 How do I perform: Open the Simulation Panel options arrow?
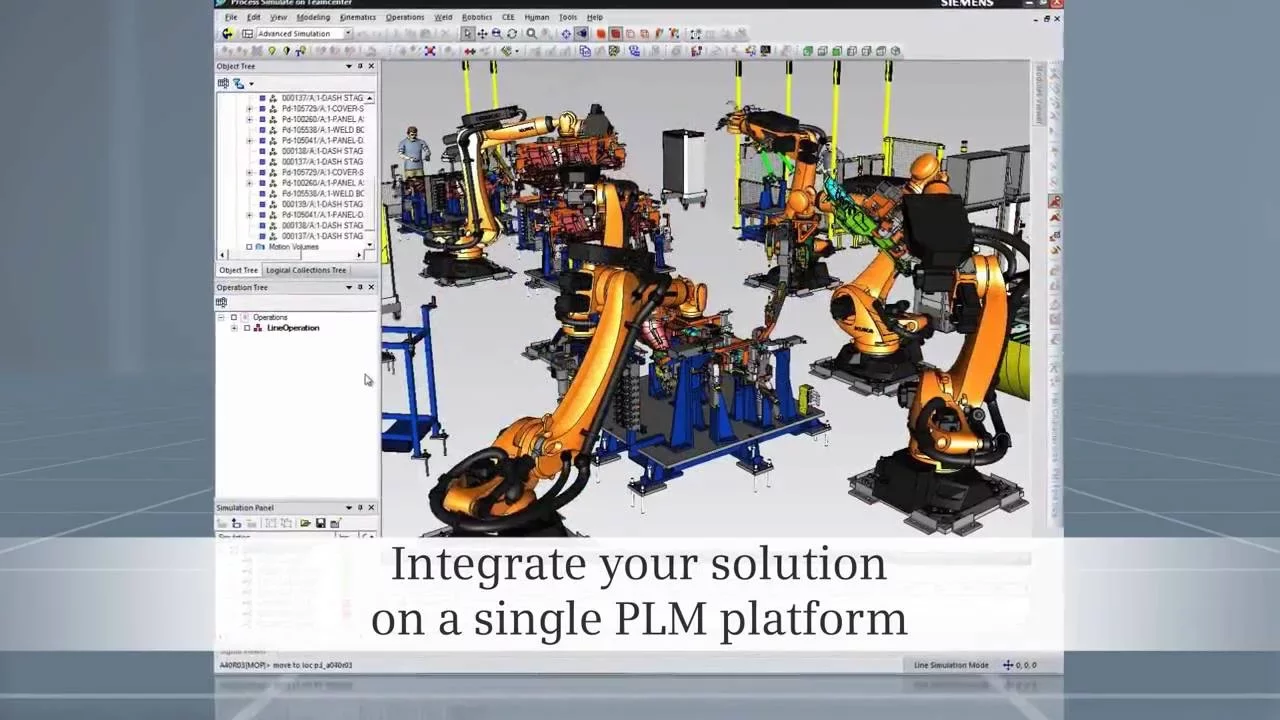pos(349,508)
